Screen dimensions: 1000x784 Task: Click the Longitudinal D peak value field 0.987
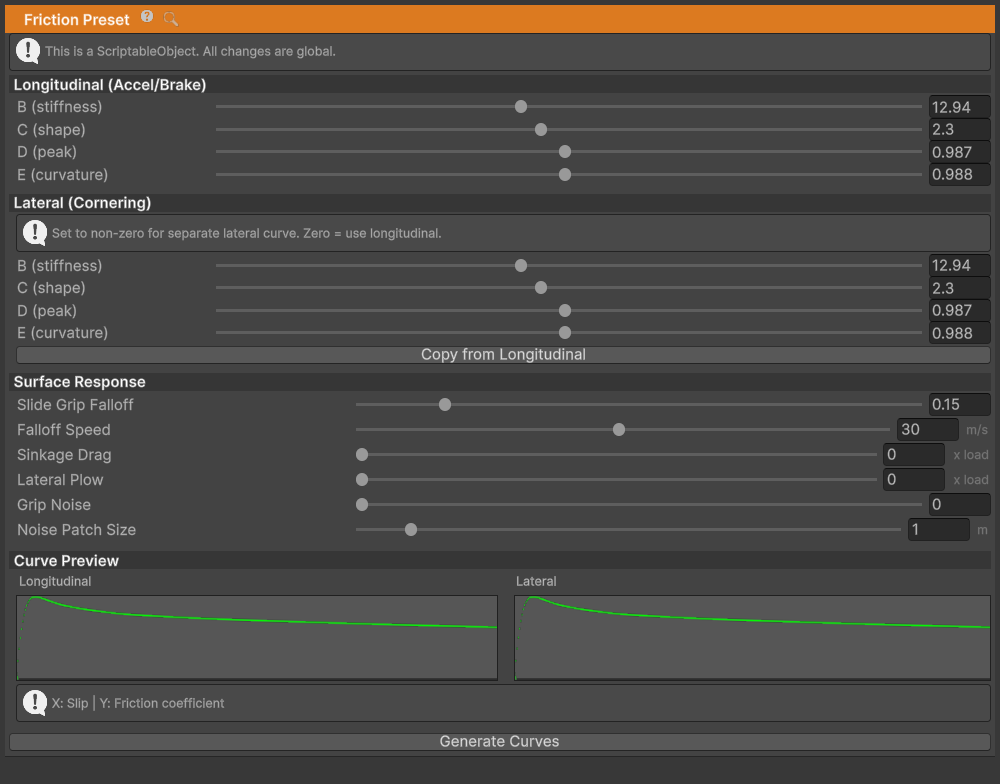[x=959, y=152]
